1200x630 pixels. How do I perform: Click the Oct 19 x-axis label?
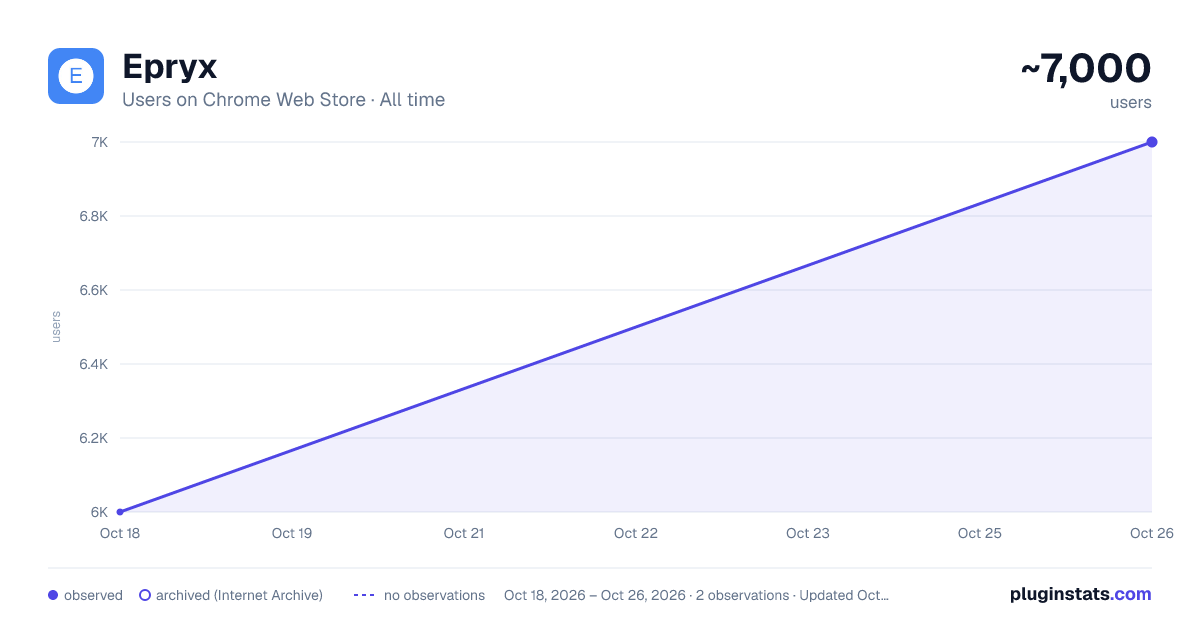point(292,533)
